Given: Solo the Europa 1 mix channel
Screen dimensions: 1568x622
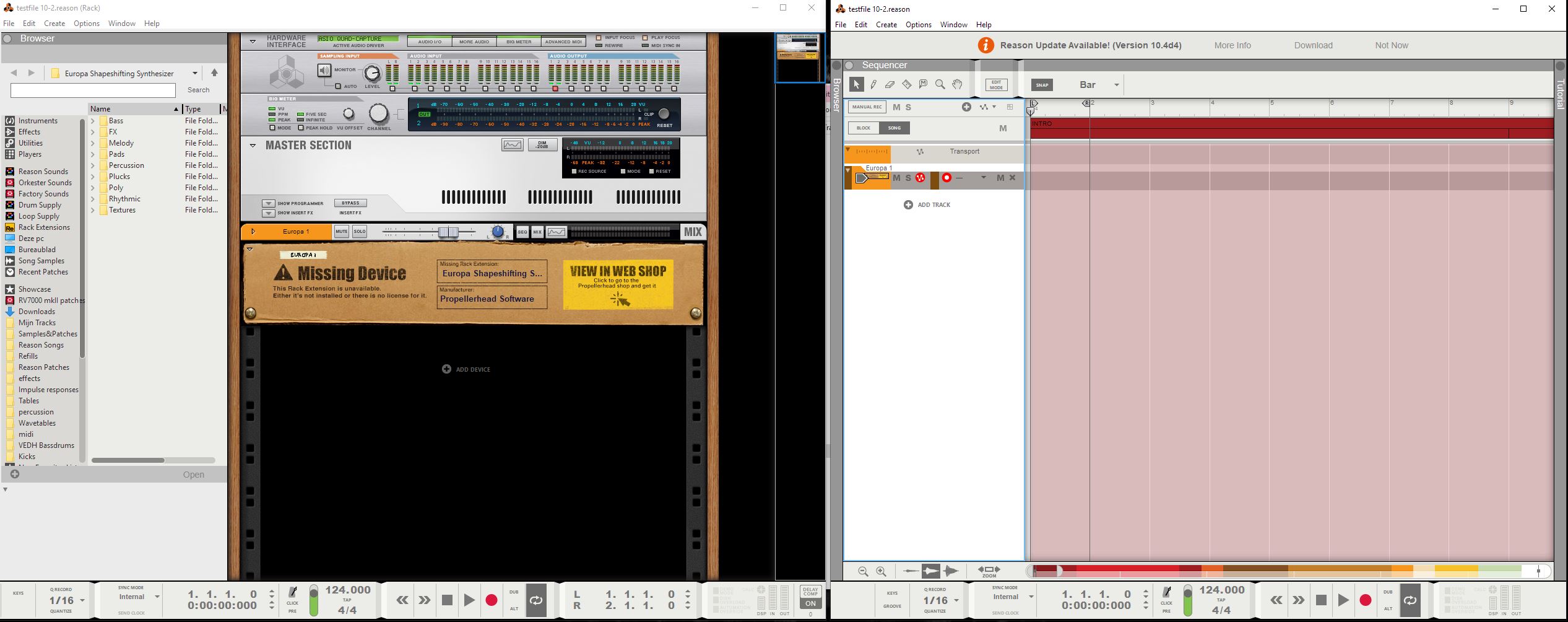Looking at the screenshot, I should pyautogui.click(x=360, y=232).
